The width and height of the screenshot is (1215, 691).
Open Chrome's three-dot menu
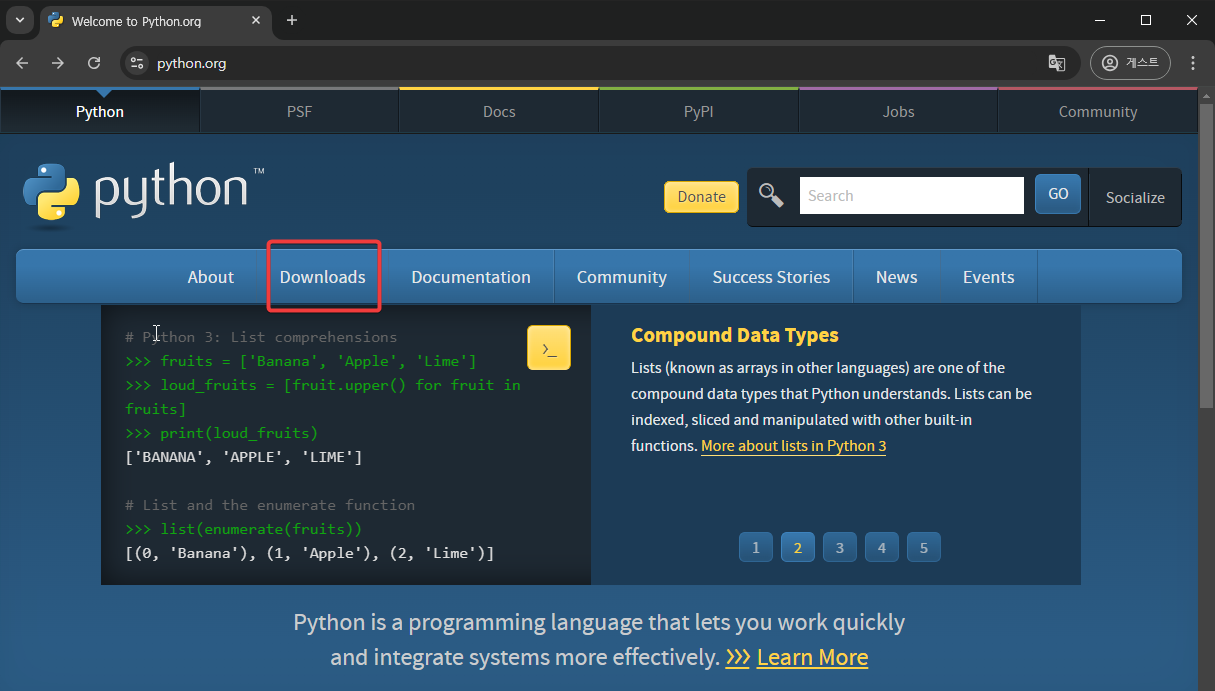coord(1192,62)
